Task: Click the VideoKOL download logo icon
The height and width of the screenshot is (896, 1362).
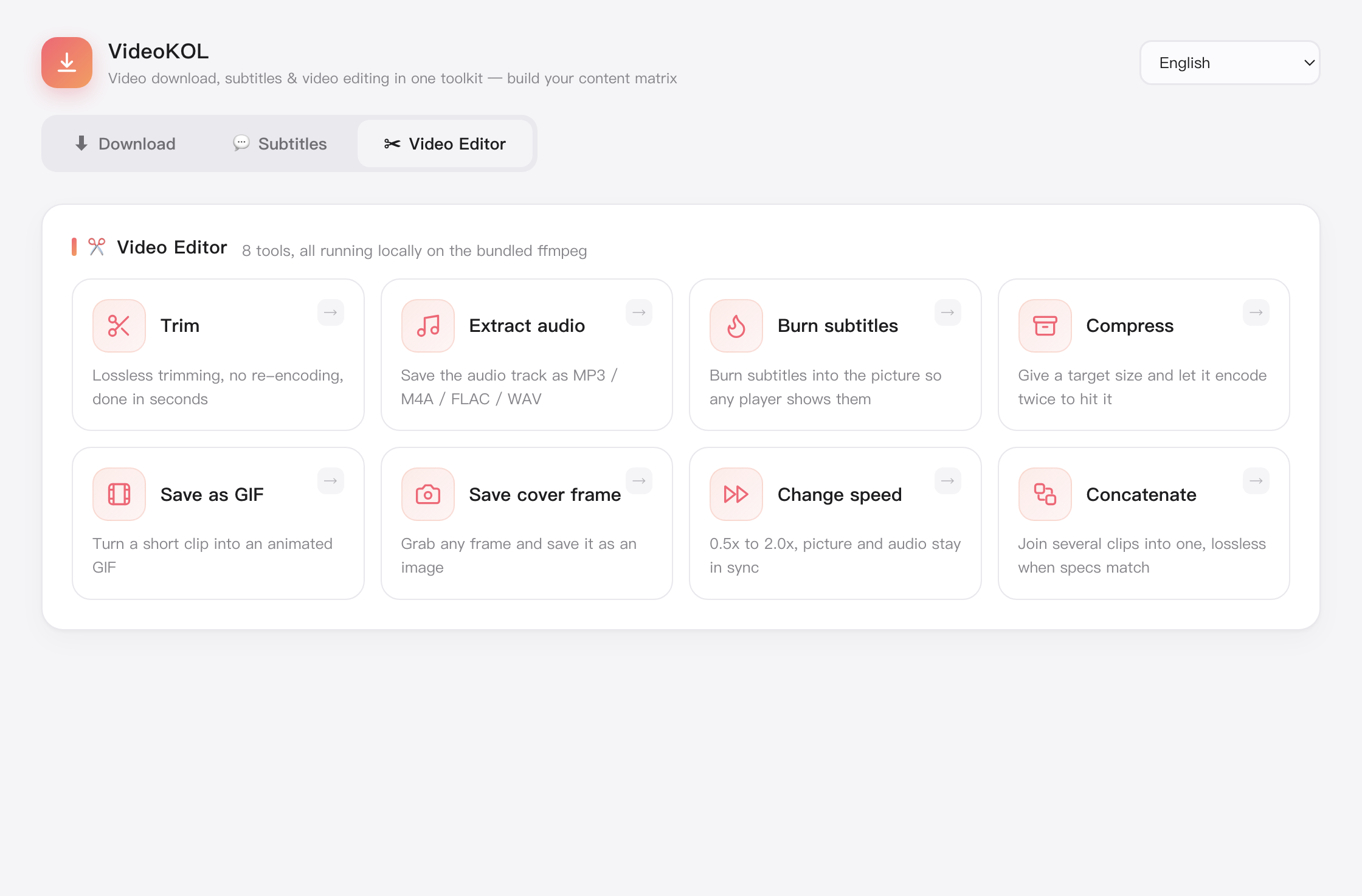Action: pos(67,63)
